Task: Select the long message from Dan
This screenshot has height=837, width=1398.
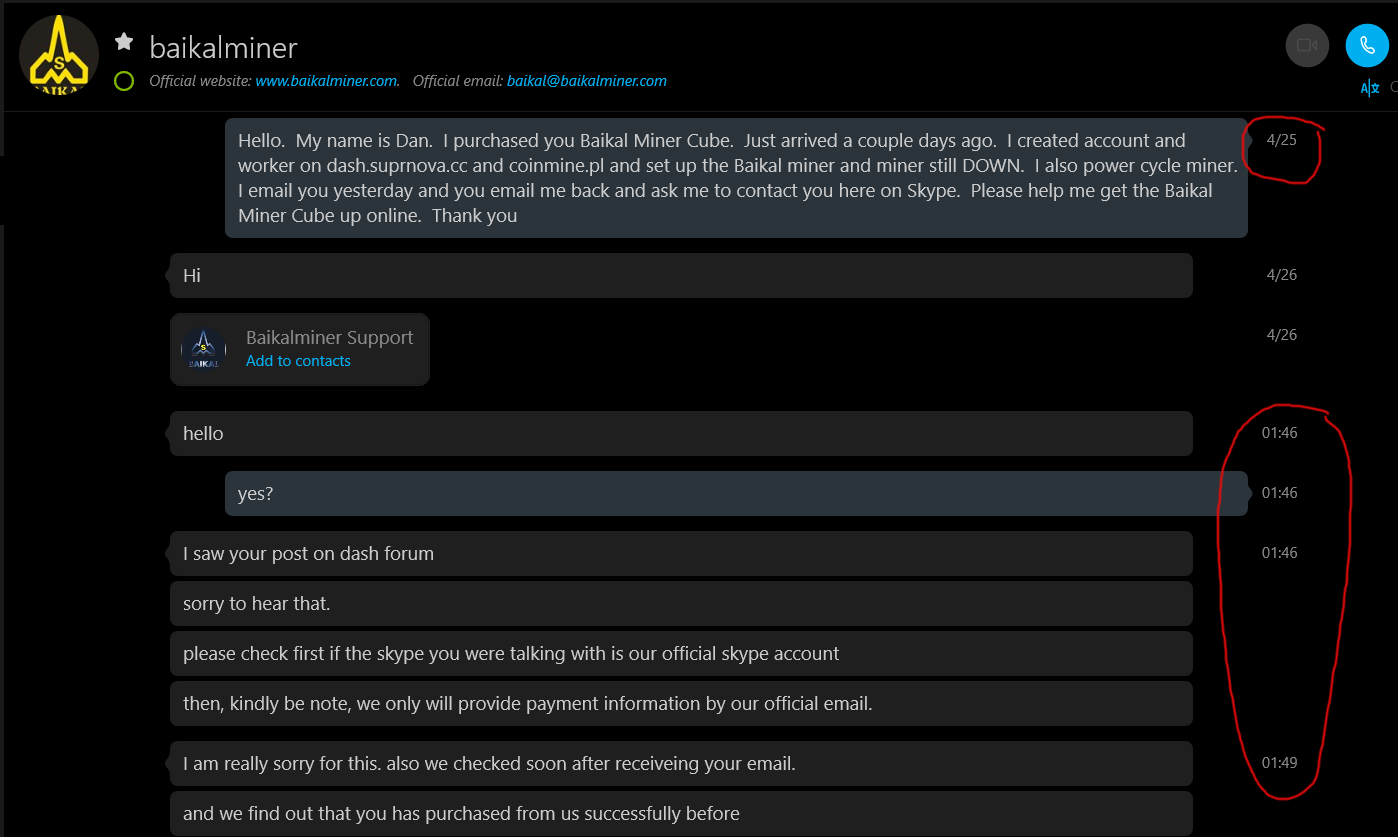Action: (736, 178)
